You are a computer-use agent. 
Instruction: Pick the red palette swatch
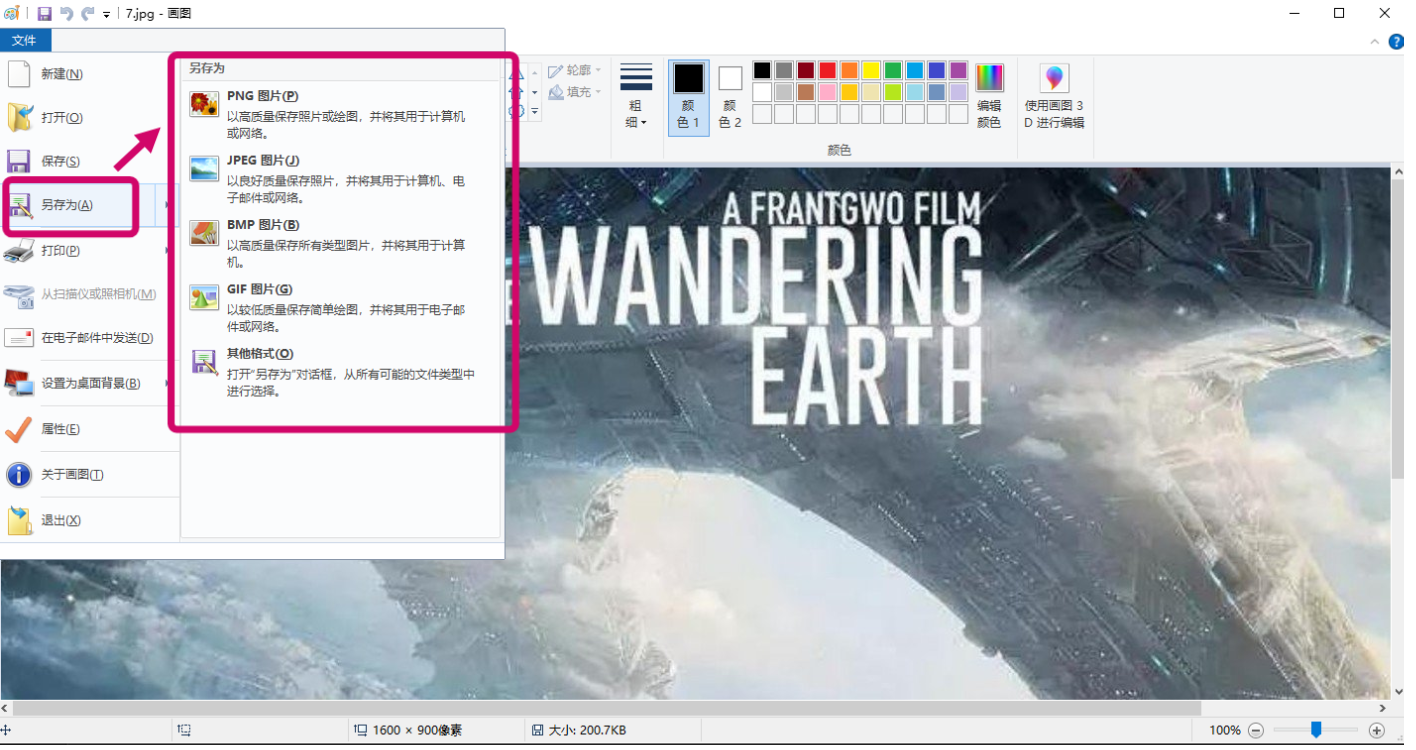(x=827, y=71)
